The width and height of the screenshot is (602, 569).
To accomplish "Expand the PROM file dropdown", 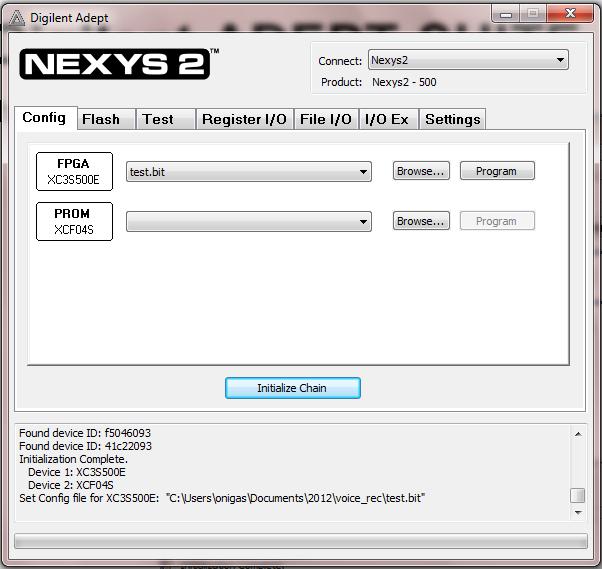I will click(x=249, y=222).
